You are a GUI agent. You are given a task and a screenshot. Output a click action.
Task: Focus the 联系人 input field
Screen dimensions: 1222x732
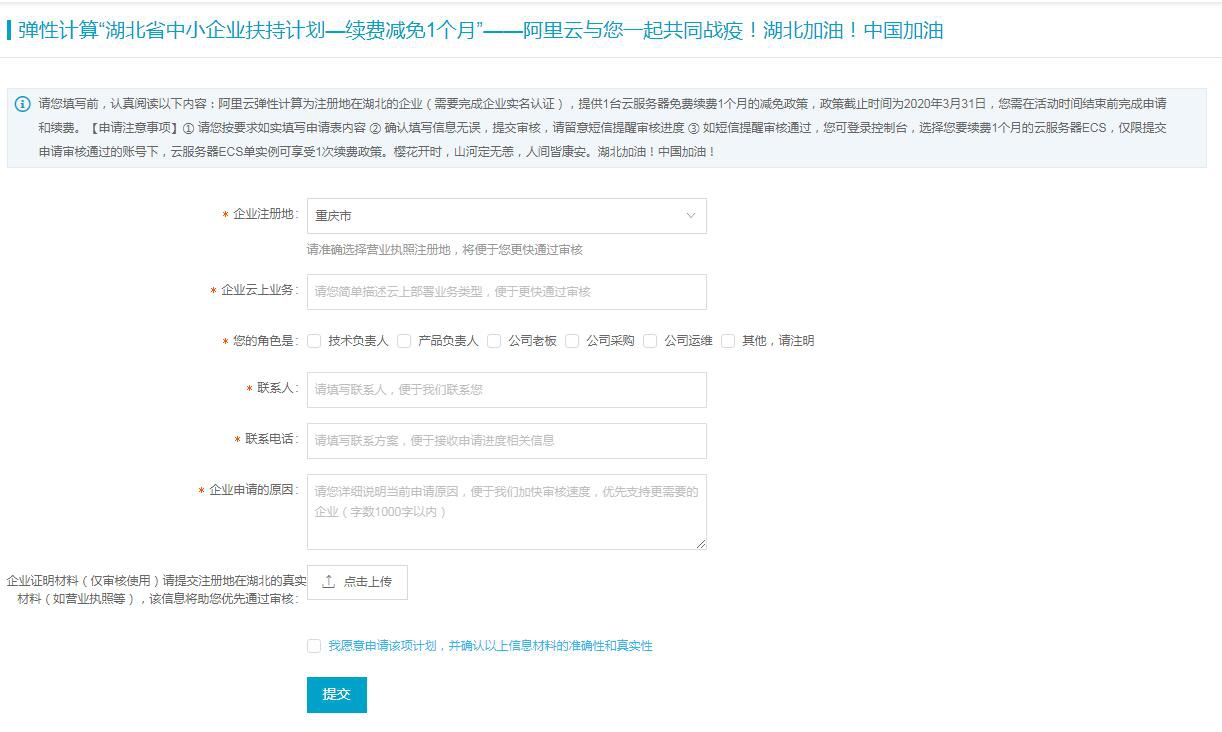coord(506,390)
